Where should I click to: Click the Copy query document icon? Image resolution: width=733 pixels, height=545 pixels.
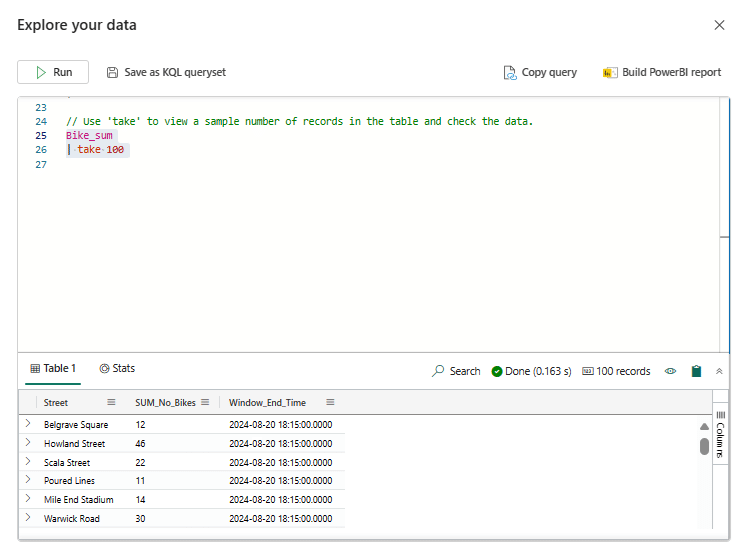(510, 72)
